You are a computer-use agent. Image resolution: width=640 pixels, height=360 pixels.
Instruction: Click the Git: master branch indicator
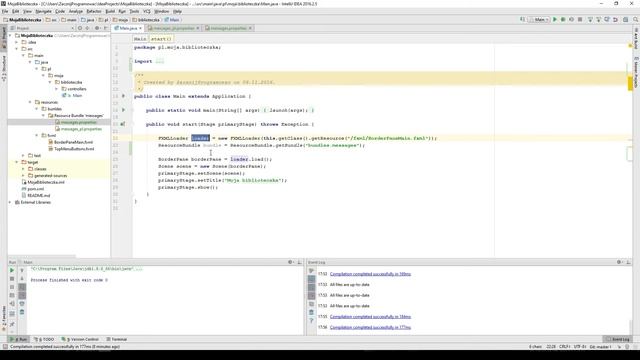600,347
